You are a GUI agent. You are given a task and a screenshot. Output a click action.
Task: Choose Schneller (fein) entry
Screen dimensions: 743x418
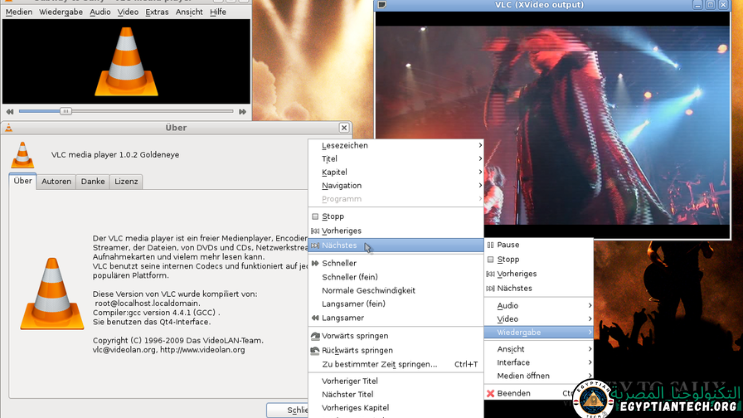[396, 277]
